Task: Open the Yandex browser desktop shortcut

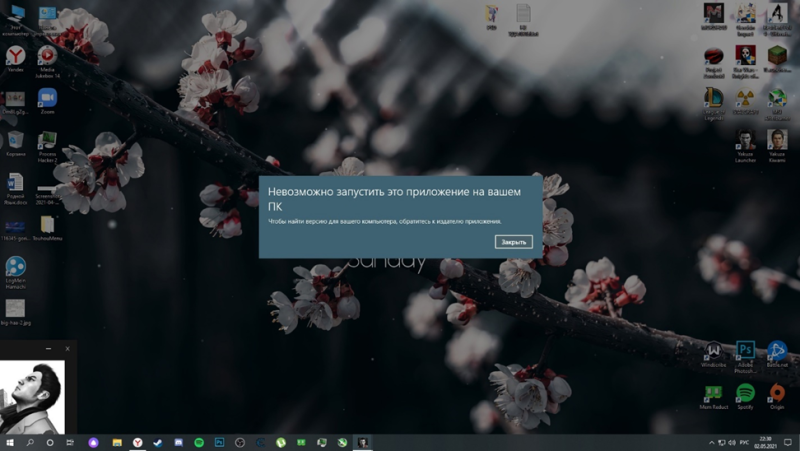Action: (15, 58)
